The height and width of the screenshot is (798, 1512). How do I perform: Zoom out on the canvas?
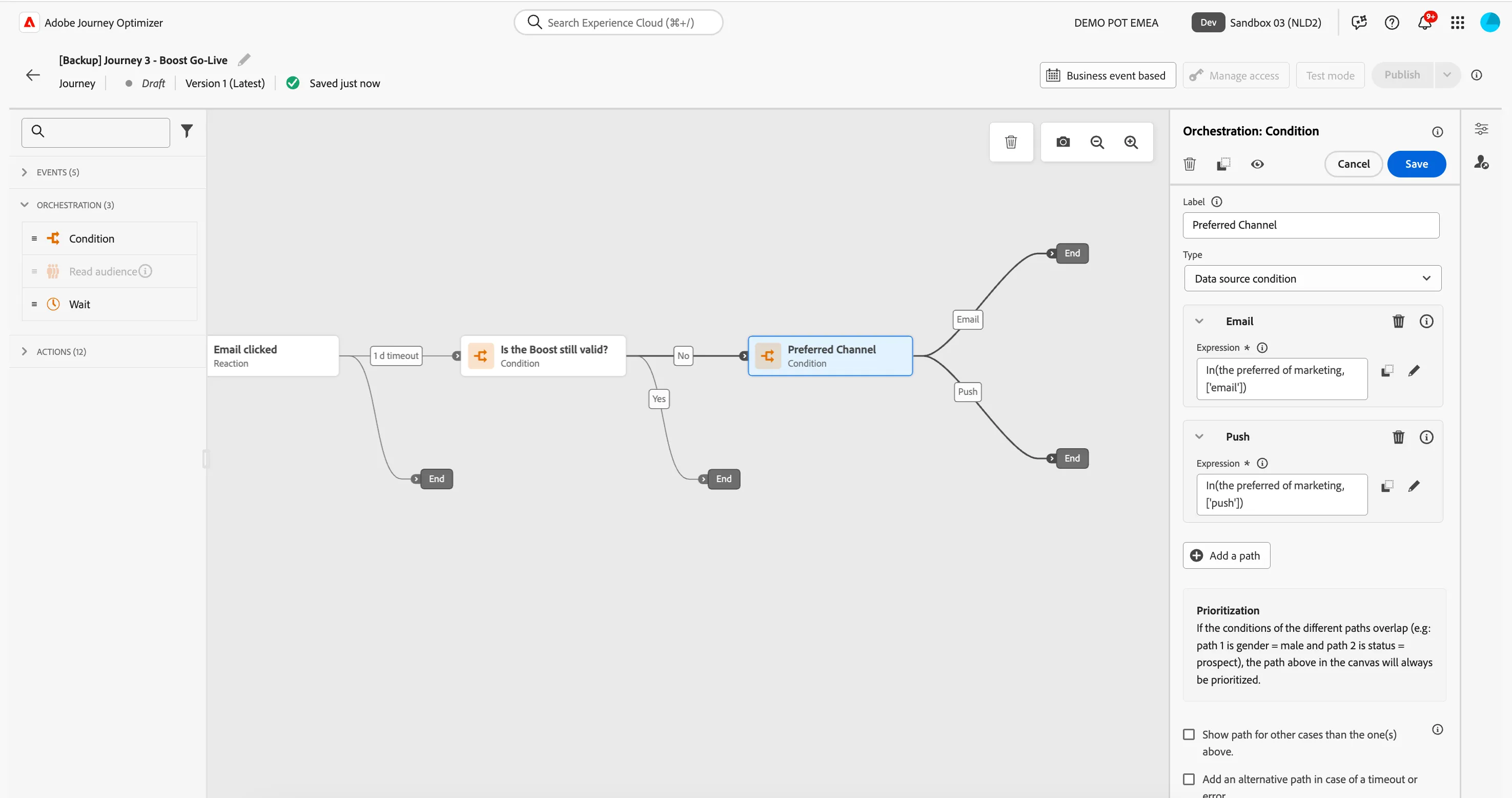coord(1097,142)
